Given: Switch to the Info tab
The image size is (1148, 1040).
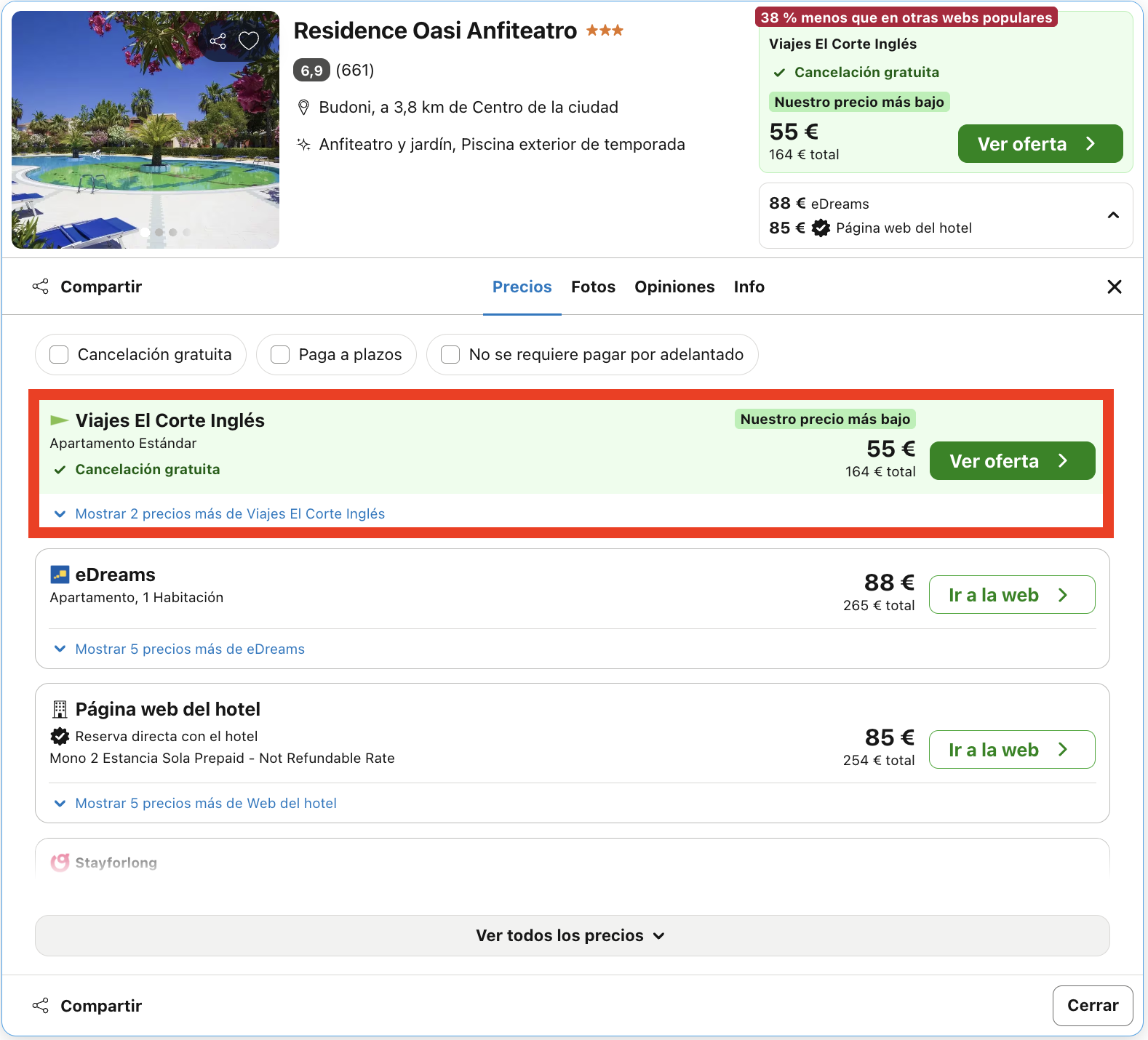Looking at the screenshot, I should coord(749,287).
